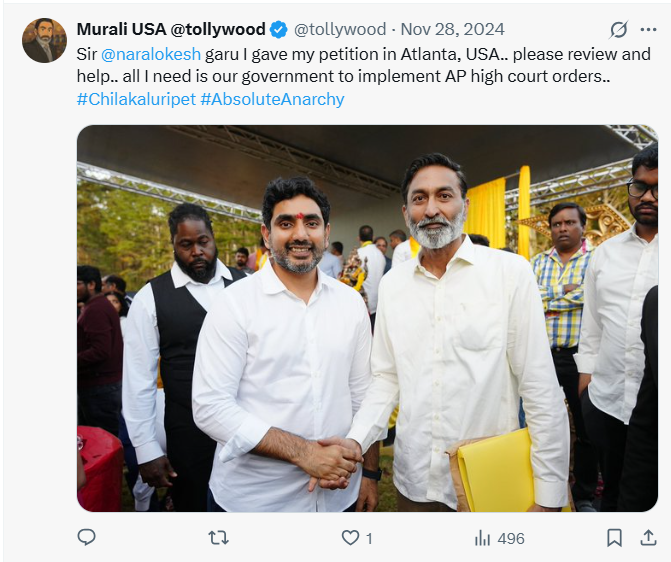Screen dimensions: 671x562
Task: Click the repost arrows icon
Action: [218, 538]
